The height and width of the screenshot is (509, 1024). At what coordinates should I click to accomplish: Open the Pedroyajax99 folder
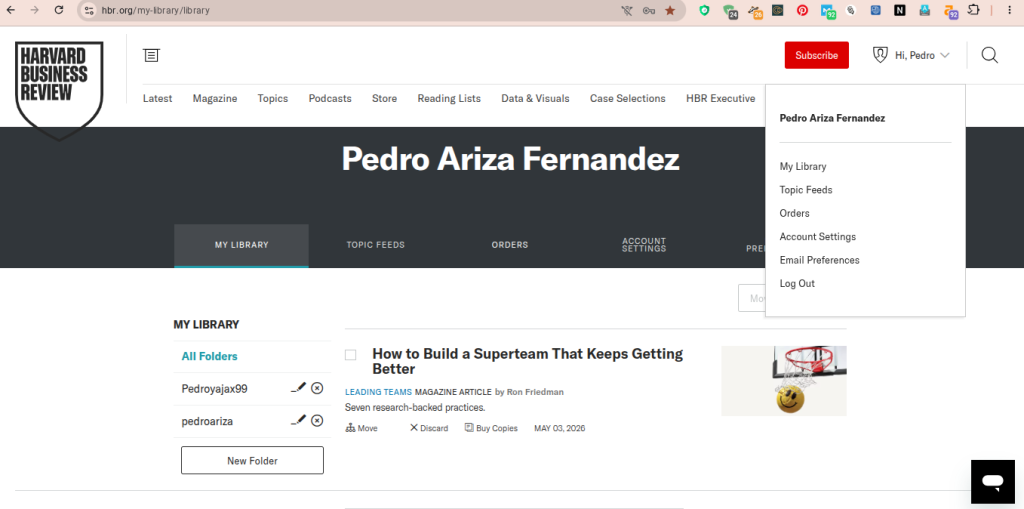point(214,389)
